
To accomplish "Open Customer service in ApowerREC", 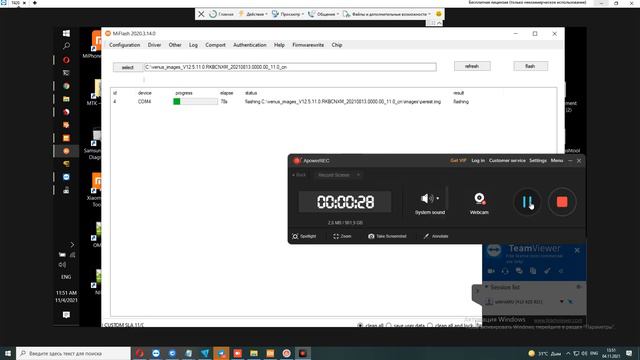I will (507, 161).
